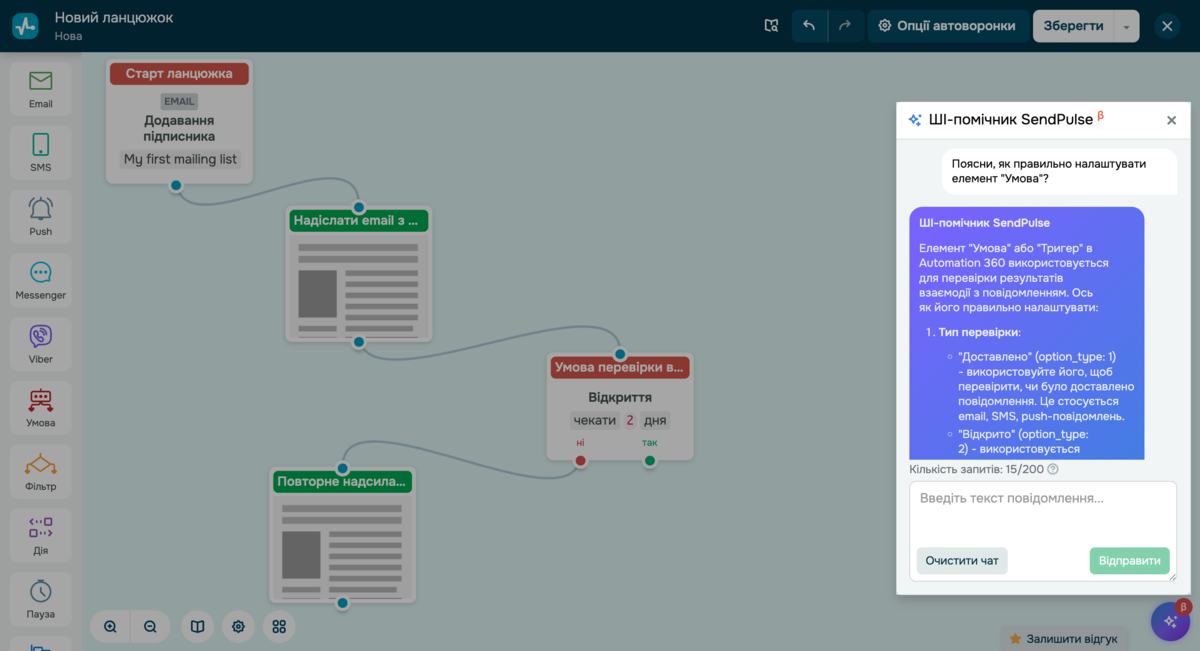1200x651 pixels.
Task: Click the email thumbnail in Надіслати email block
Action: click(x=359, y=286)
